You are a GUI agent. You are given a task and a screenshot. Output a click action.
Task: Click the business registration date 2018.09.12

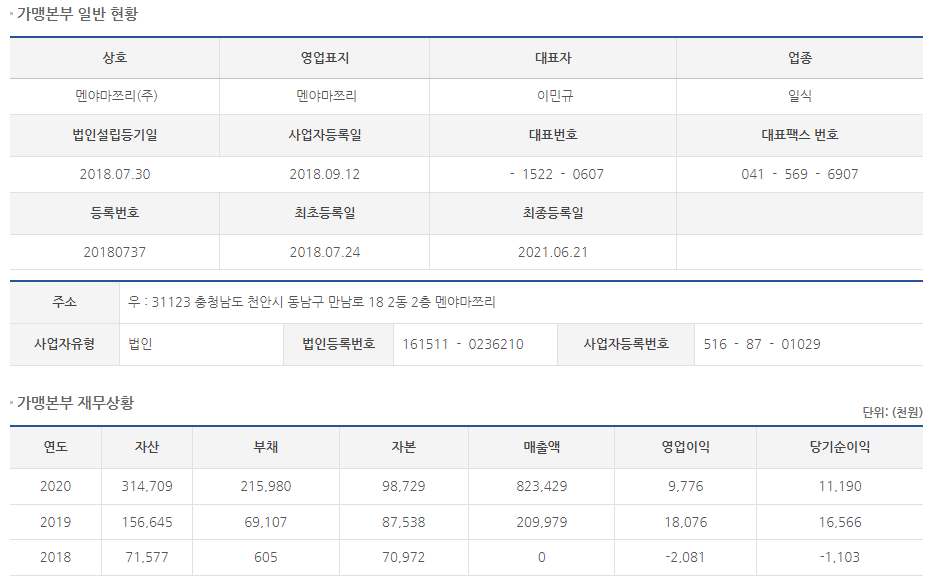point(324,174)
